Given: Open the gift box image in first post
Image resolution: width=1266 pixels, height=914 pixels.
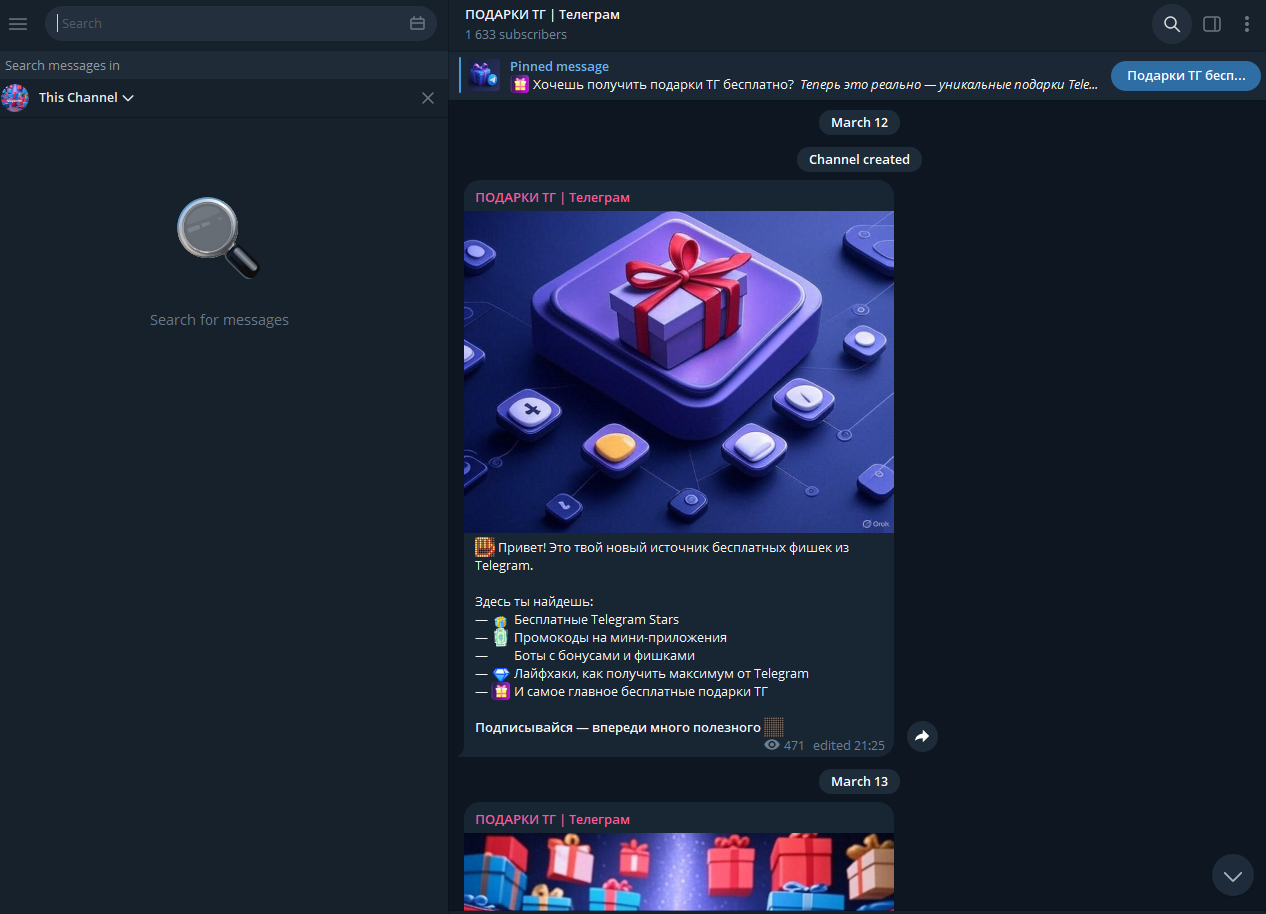Looking at the screenshot, I should point(679,371).
